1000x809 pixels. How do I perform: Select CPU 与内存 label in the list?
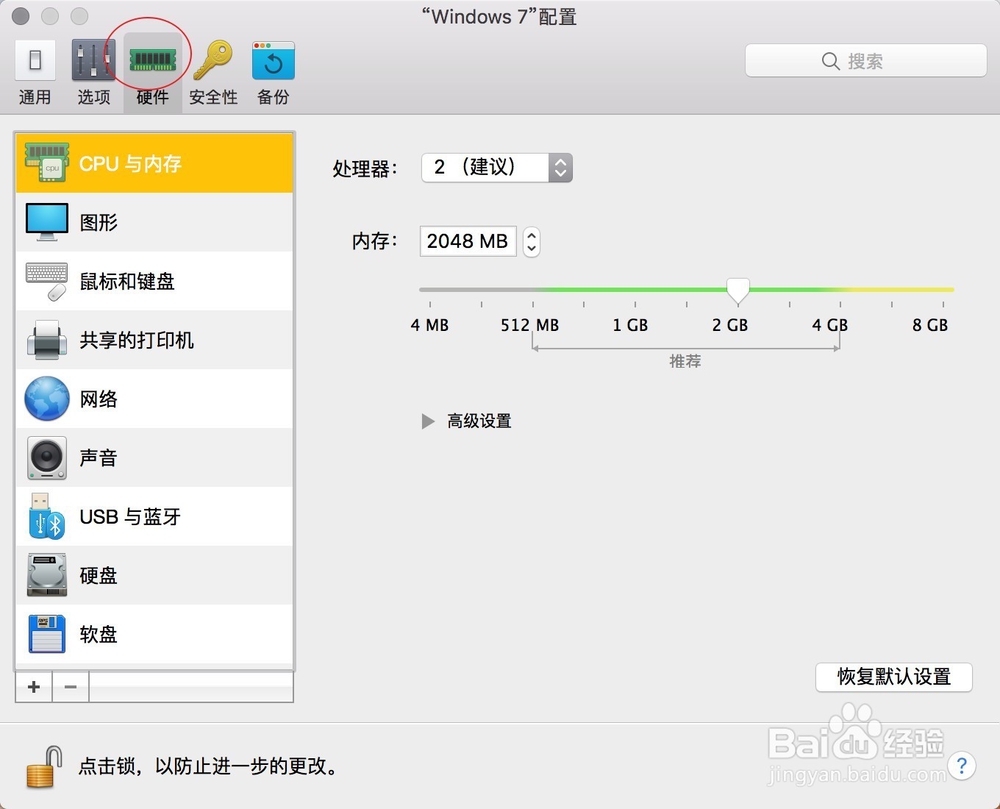[130, 164]
